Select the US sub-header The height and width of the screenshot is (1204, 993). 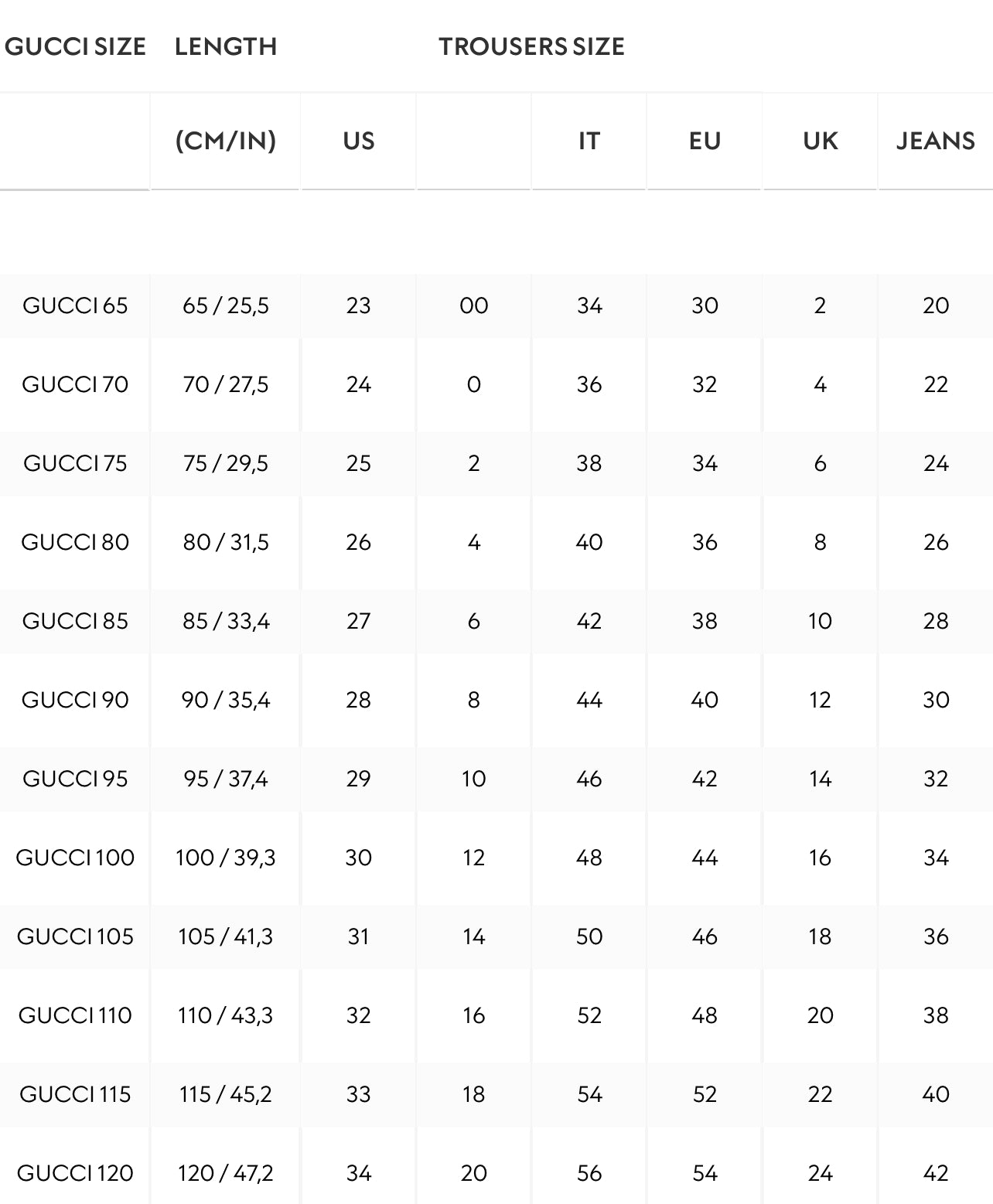(359, 141)
